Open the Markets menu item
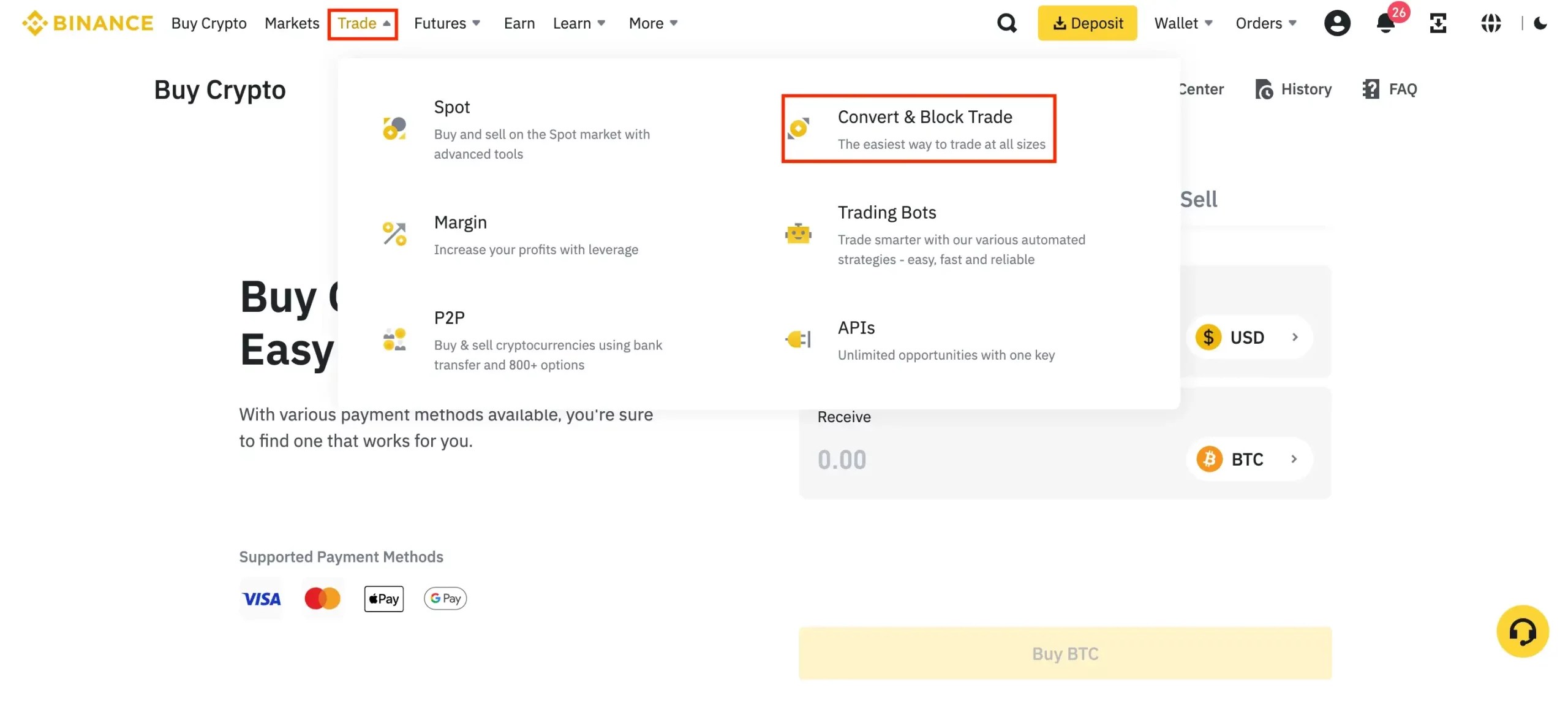 pyautogui.click(x=292, y=23)
